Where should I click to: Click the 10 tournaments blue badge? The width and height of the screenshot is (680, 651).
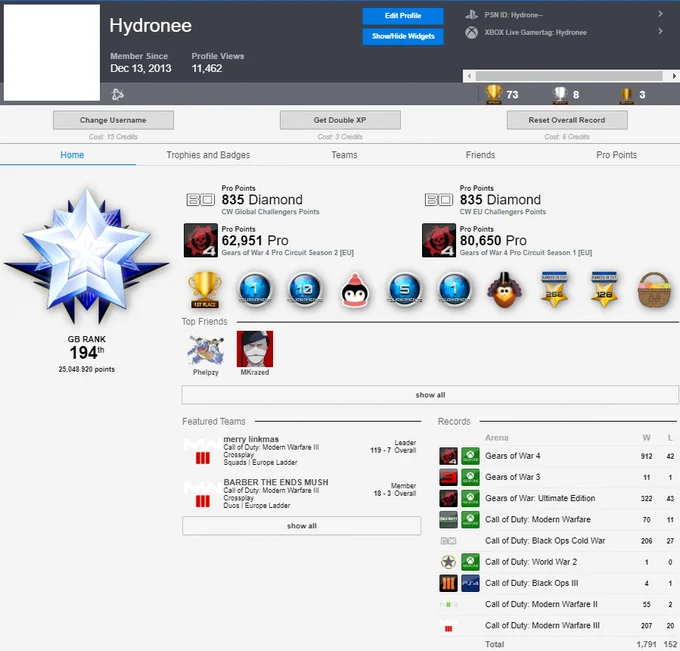[x=305, y=289]
